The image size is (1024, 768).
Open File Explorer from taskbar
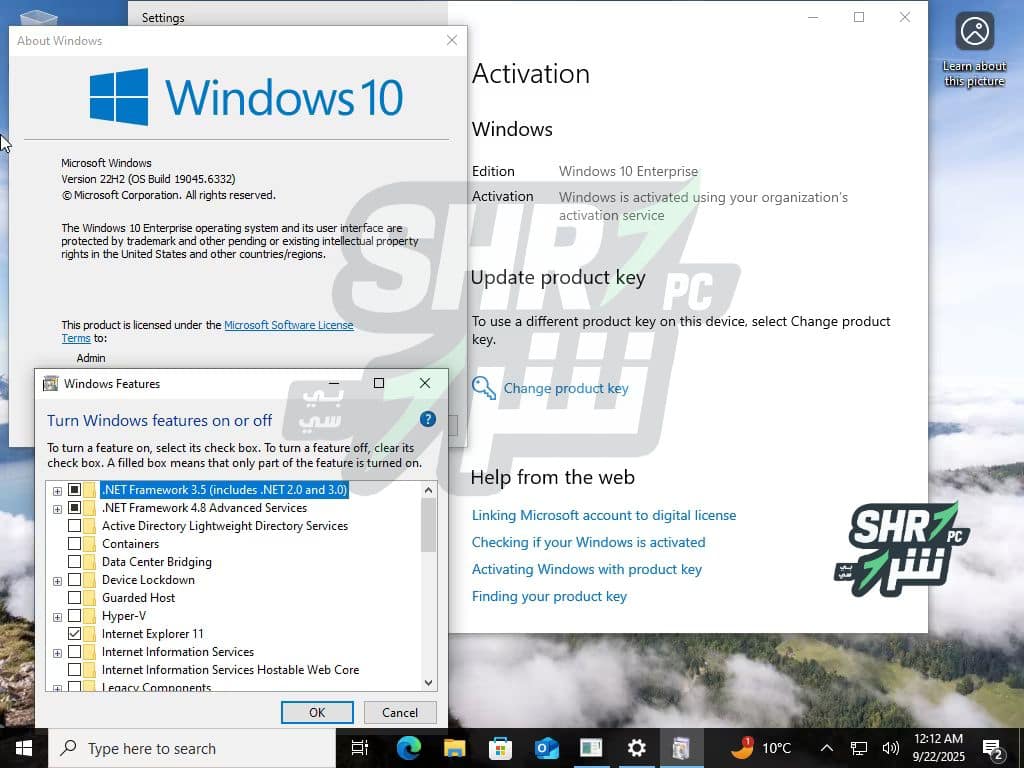tap(454, 748)
